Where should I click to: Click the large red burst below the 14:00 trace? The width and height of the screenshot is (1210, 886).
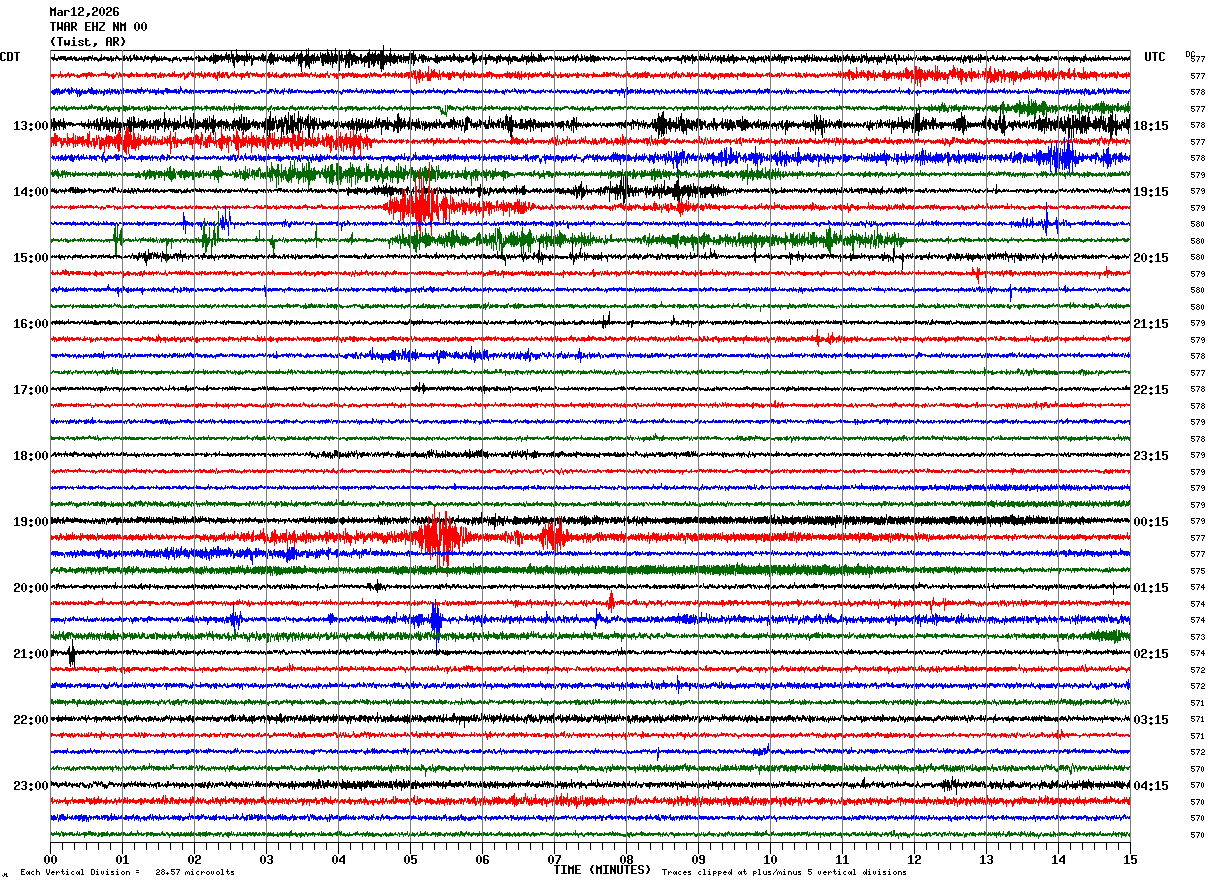click(x=422, y=207)
